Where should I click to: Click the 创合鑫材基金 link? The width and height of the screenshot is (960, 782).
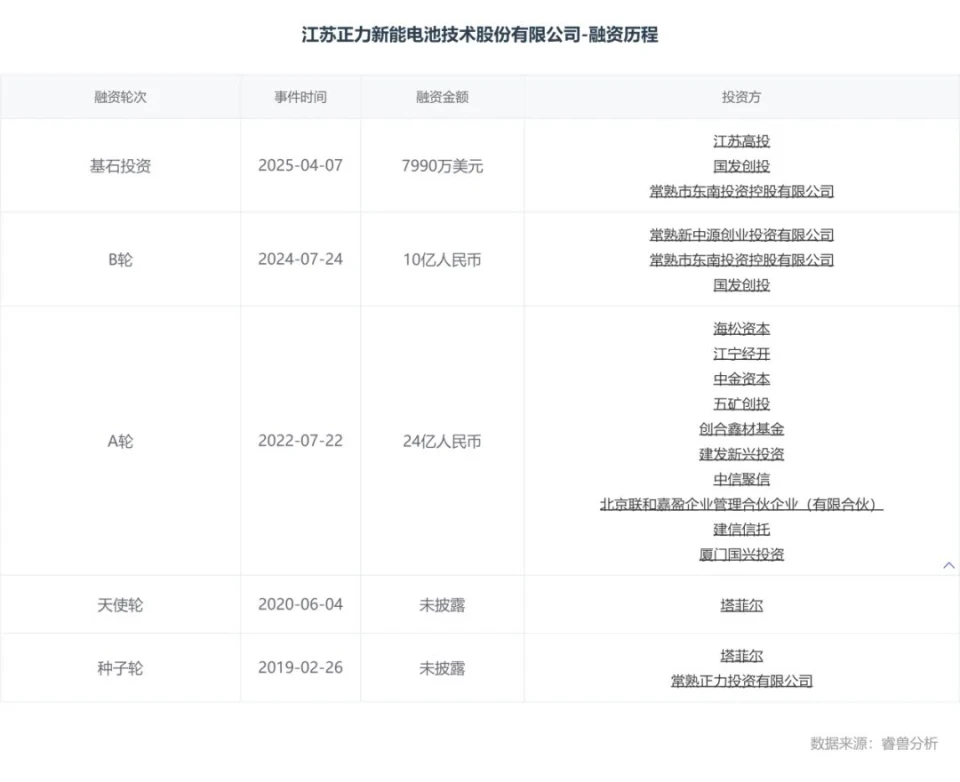741,429
